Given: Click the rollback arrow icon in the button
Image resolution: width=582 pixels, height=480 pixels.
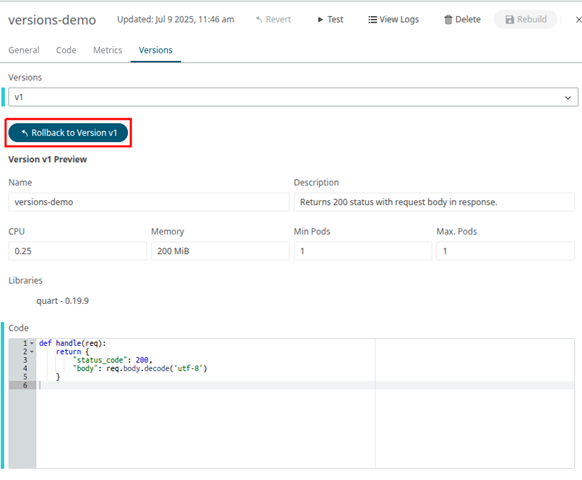Looking at the screenshot, I should (x=25, y=133).
